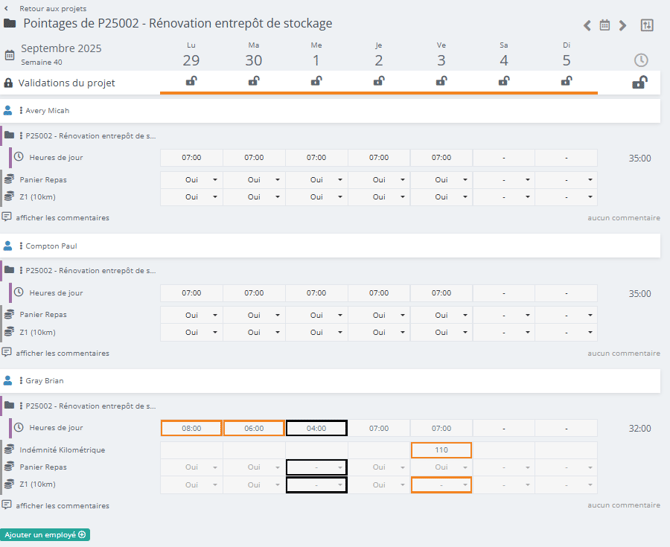Click the sort order icon at top right

(x=646, y=25)
